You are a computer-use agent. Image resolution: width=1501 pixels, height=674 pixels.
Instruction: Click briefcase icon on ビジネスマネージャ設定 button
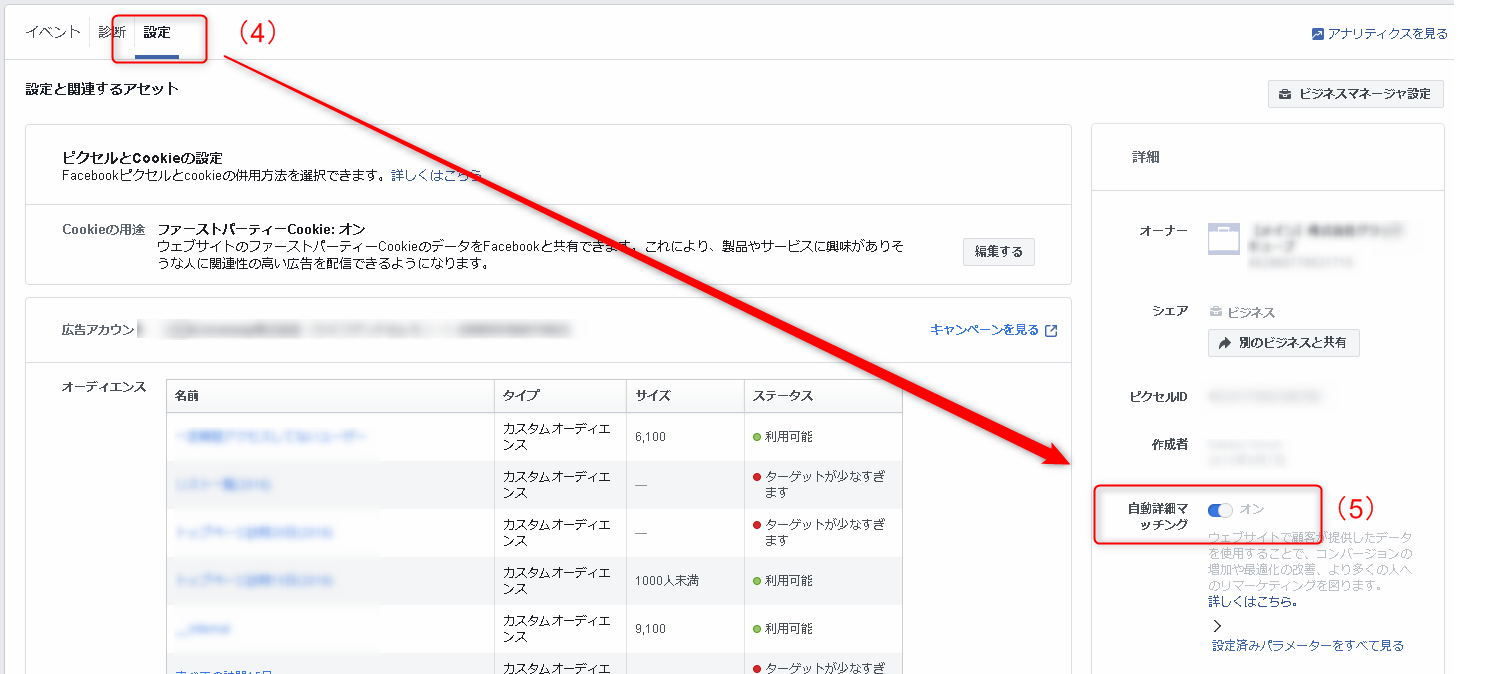[1285, 95]
